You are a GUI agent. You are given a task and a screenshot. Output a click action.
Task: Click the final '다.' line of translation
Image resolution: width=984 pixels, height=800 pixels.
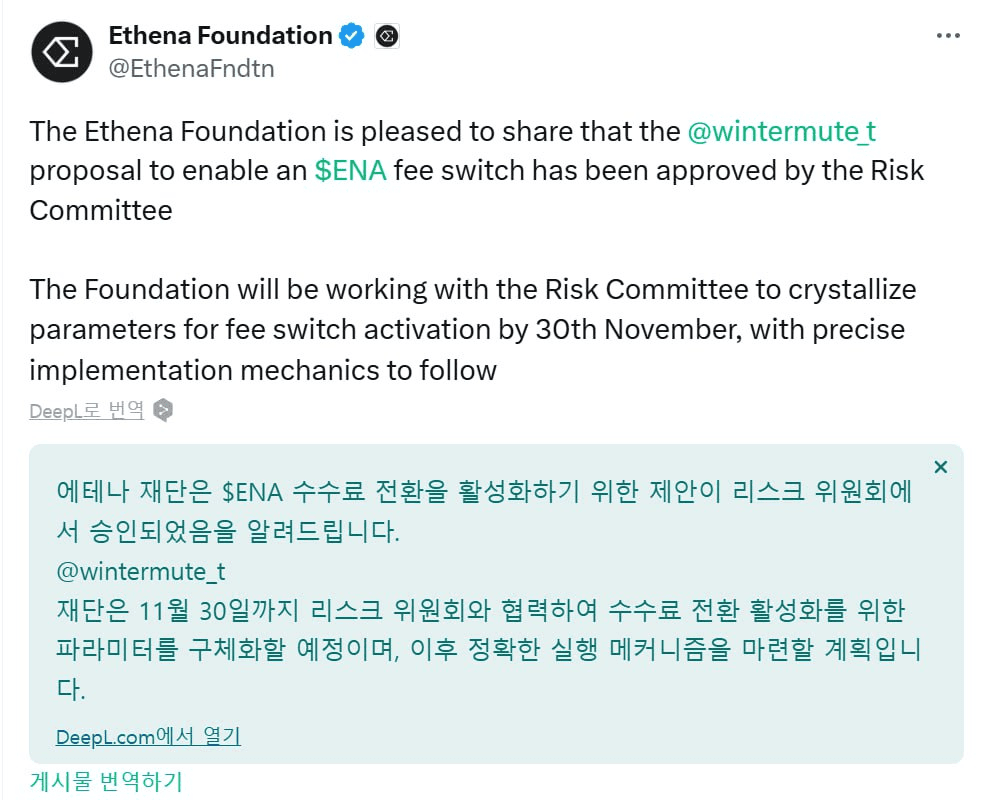pyautogui.click(x=70, y=689)
